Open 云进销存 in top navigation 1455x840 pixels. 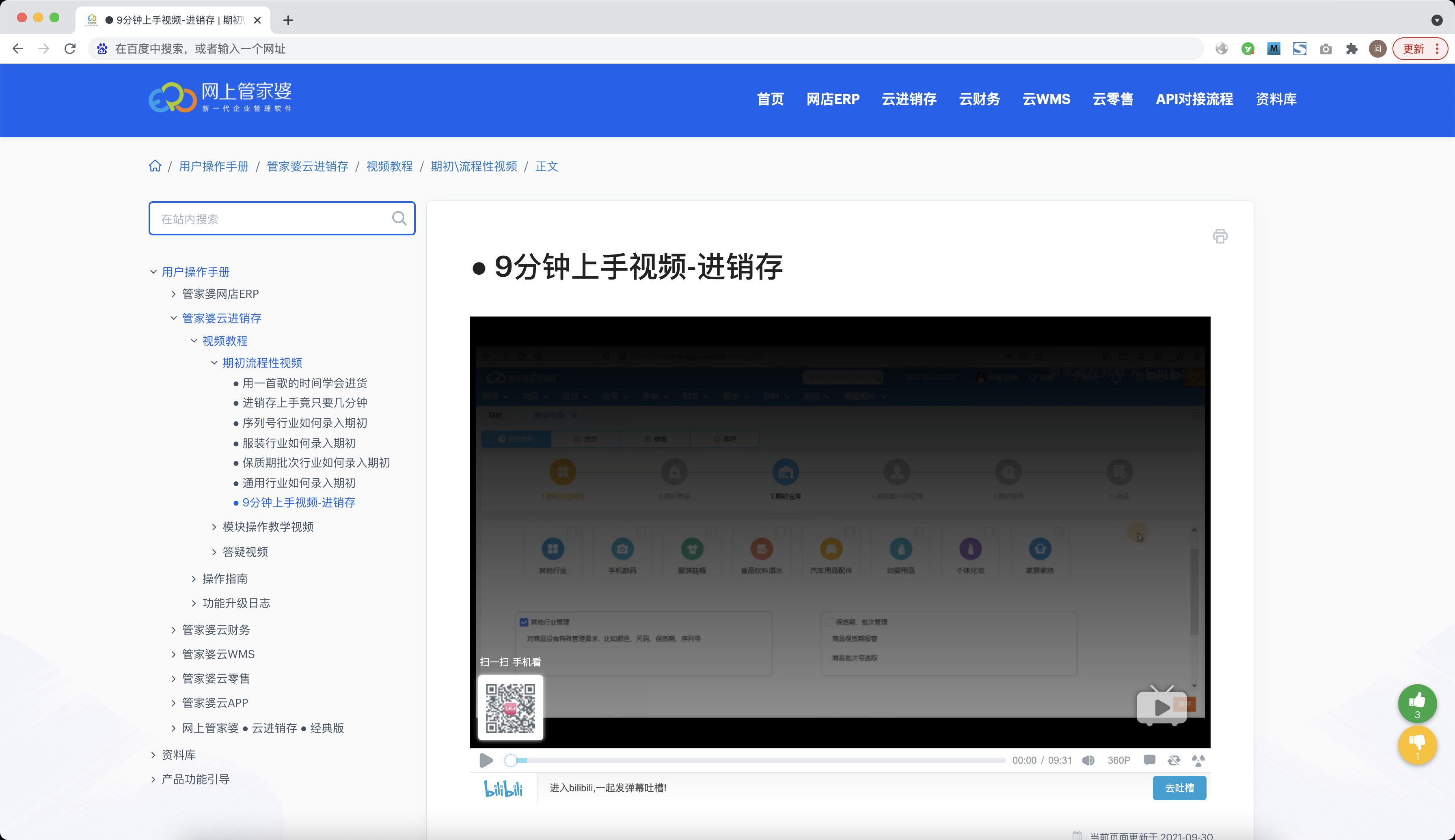tap(909, 99)
